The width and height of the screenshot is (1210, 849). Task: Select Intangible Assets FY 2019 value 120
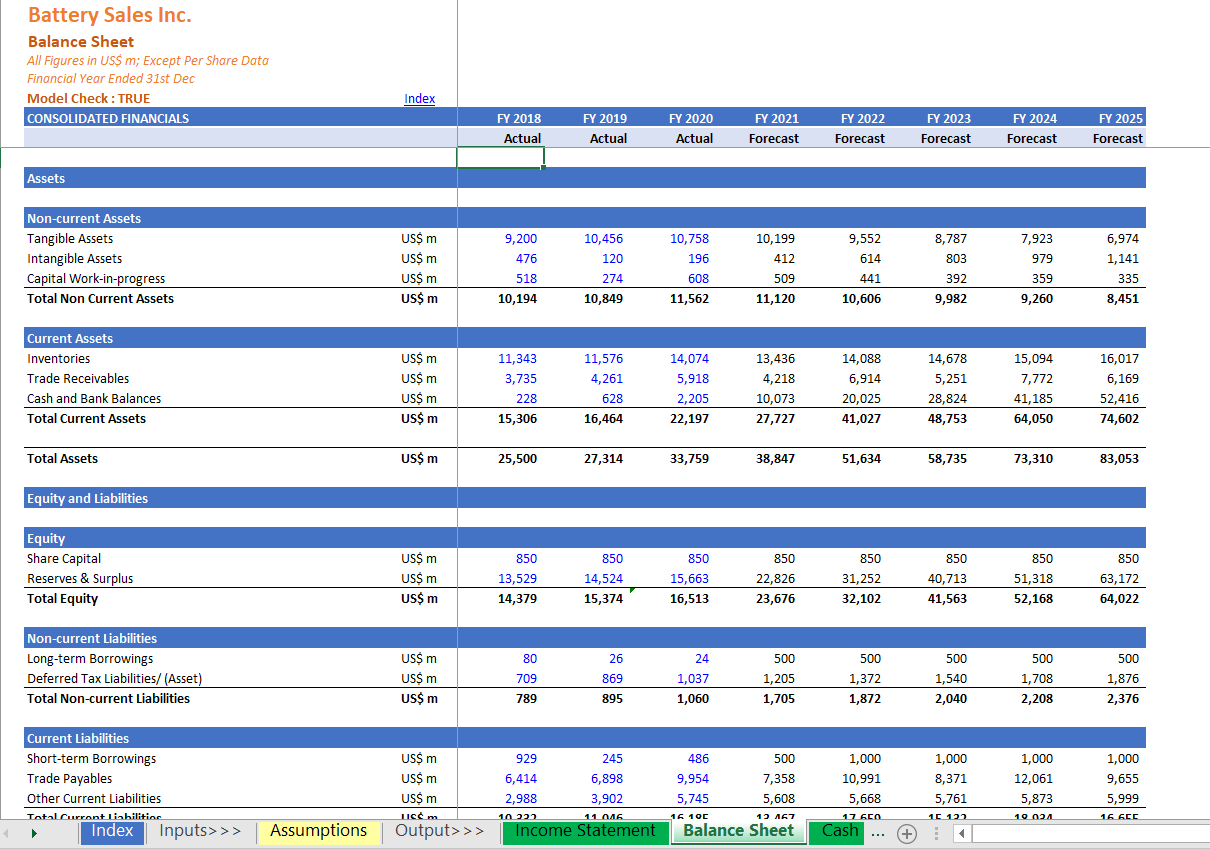click(612, 258)
